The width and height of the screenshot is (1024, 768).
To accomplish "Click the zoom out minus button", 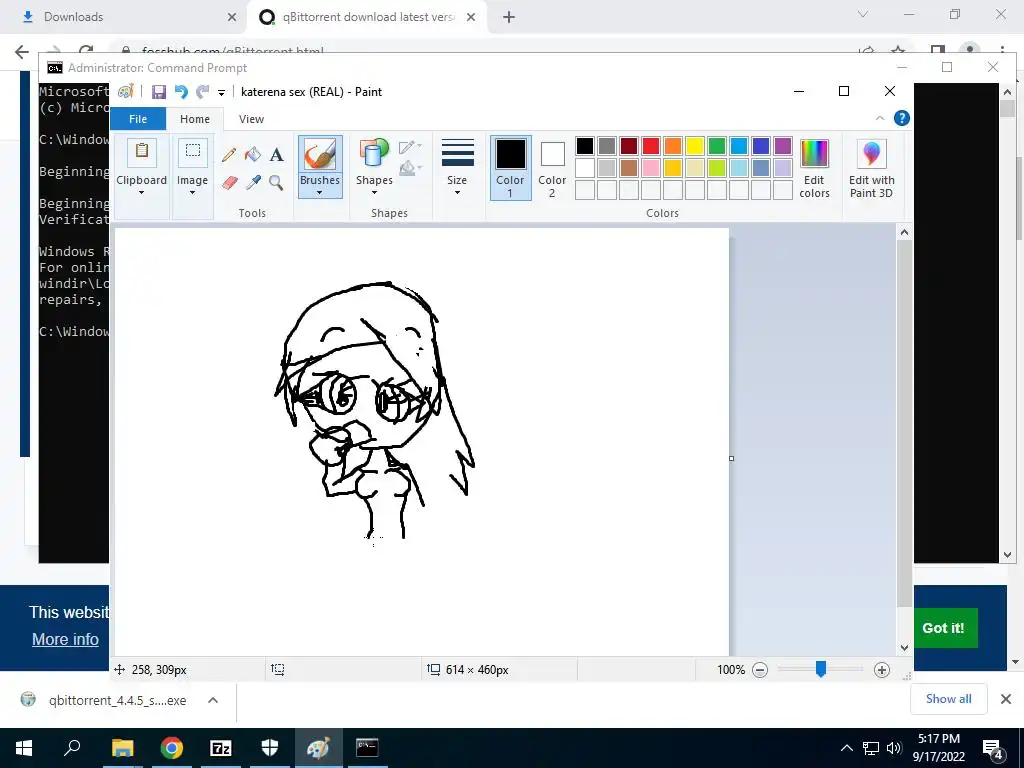I will [760, 669].
